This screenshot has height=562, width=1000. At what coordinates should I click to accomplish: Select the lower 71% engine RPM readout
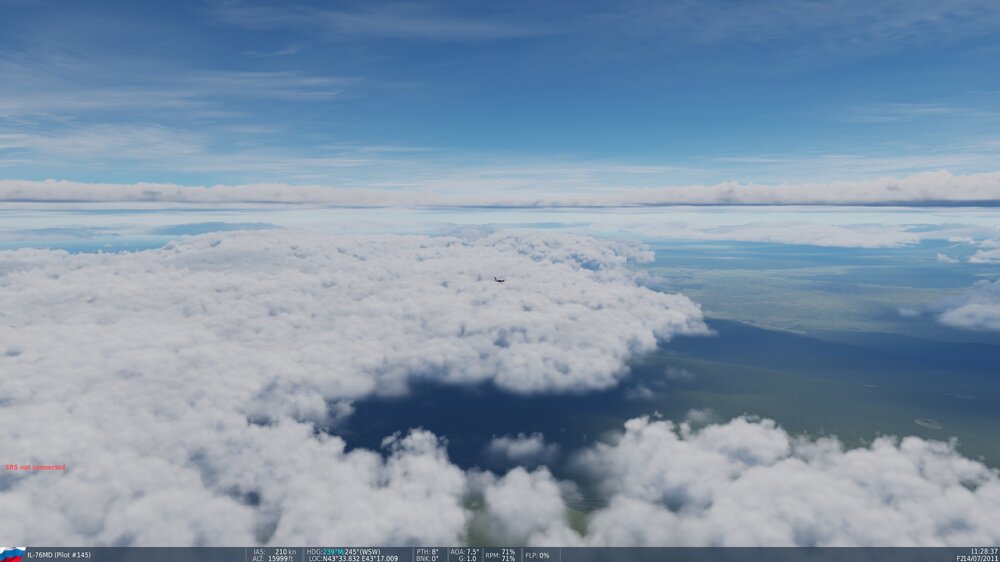pos(508,558)
